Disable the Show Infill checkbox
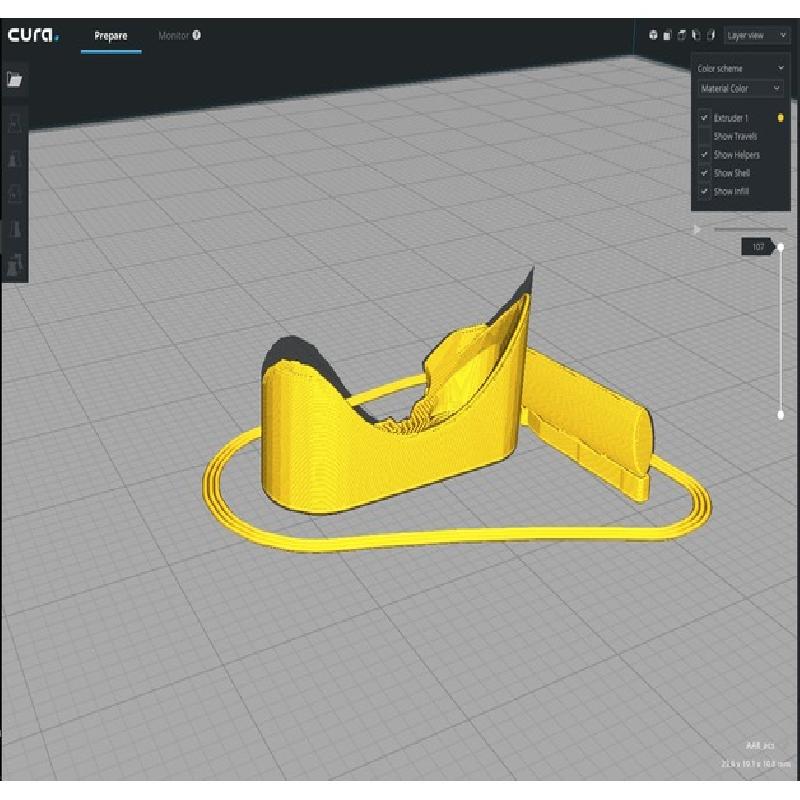 point(705,191)
